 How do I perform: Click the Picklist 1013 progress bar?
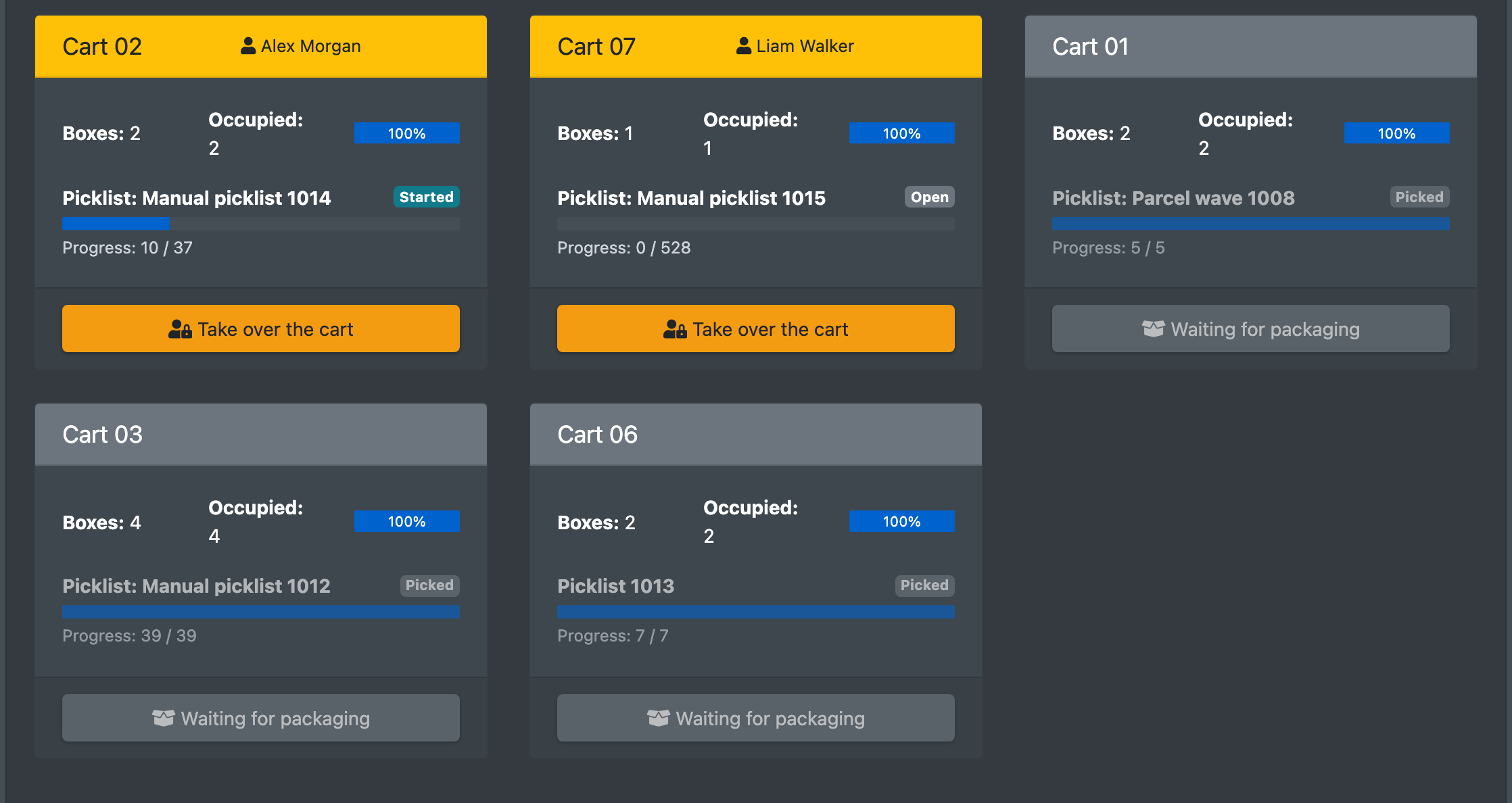pyautogui.click(x=756, y=612)
